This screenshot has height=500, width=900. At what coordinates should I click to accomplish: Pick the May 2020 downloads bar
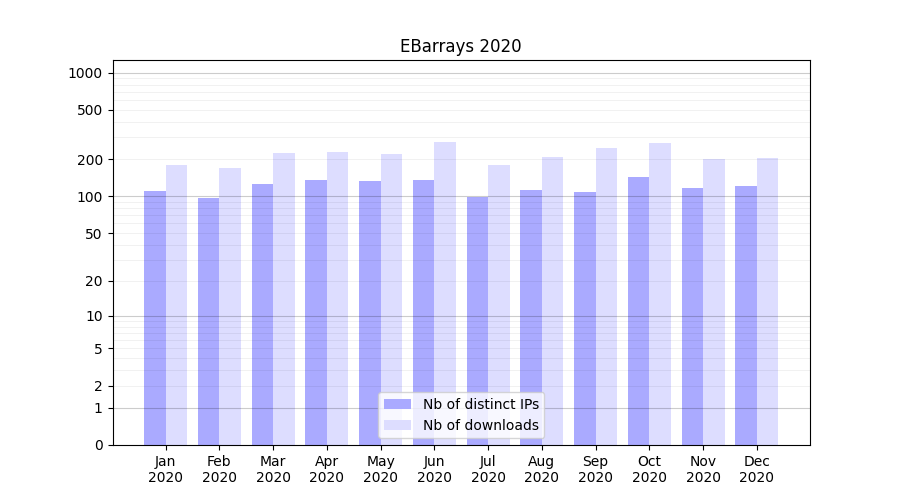coord(392,299)
